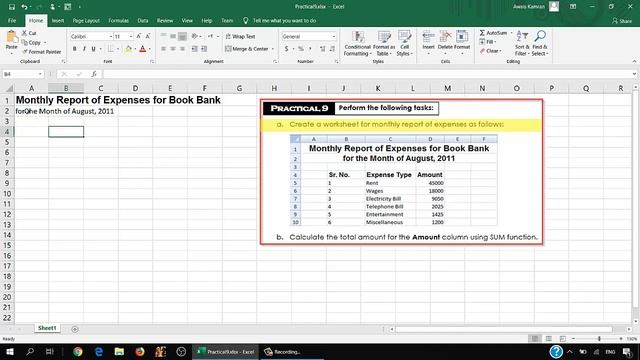The height and width of the screenshot is (360, 640).
Task: Click Tell me what you want to do
Action: point(284,20)
